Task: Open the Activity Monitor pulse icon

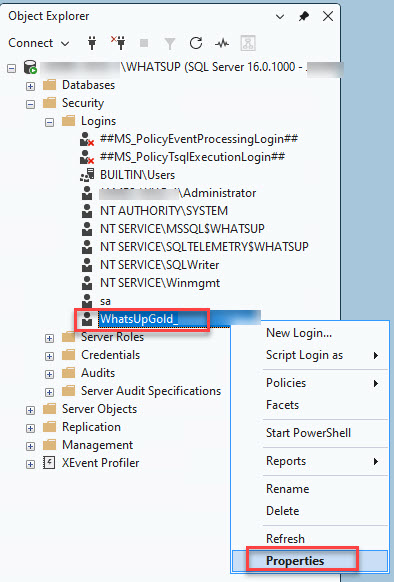Action: [222, 44]
